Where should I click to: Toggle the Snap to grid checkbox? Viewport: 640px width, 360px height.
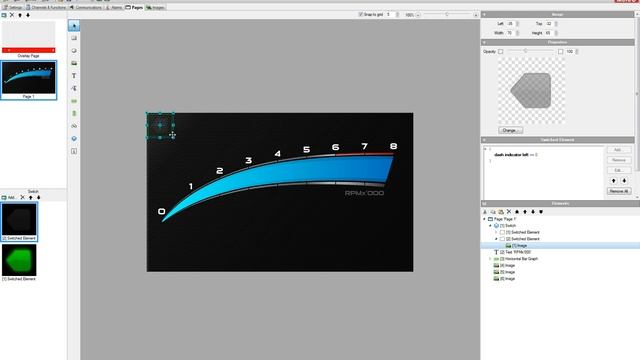(x=360, y=14)
